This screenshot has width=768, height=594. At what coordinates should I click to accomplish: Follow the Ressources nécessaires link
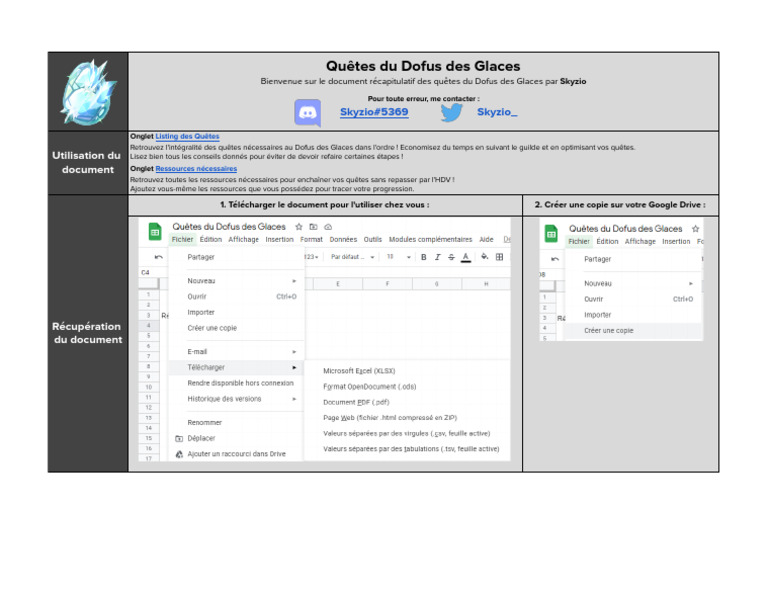(x=196, y=168)
